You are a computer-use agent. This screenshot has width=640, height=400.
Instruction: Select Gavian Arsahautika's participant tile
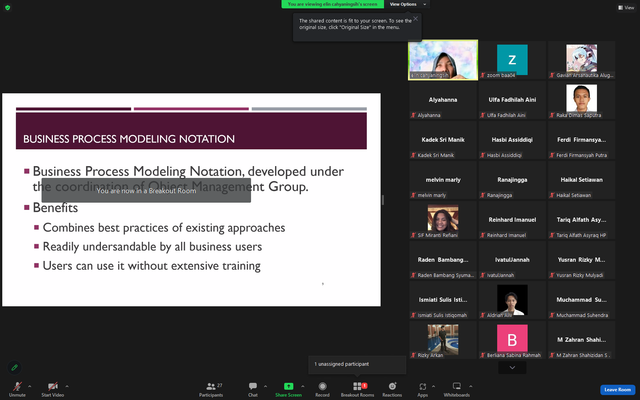pyautogui.click(x=582, y=60)
